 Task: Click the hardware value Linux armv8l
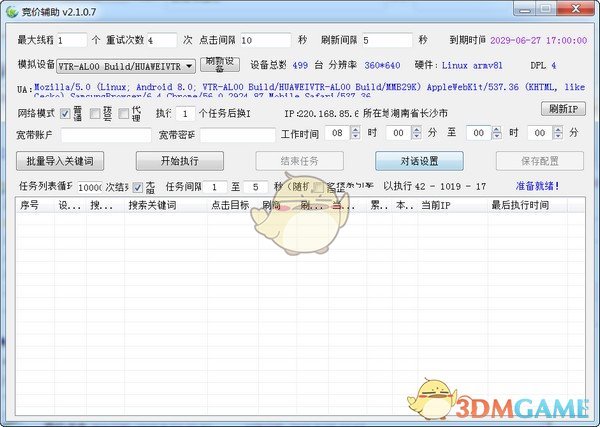(x=472, y=65)
